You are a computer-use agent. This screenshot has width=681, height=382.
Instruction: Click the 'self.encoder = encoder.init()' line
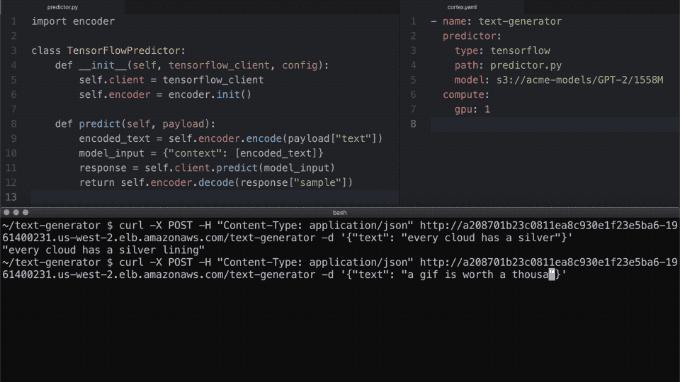coord(165,95)
